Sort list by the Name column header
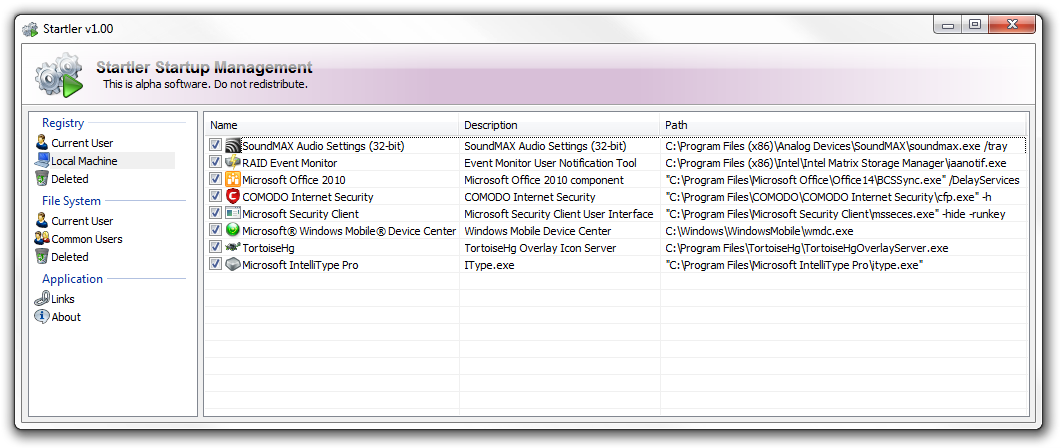The width and height of the screenshot is (1061, 448). [330, 125]
